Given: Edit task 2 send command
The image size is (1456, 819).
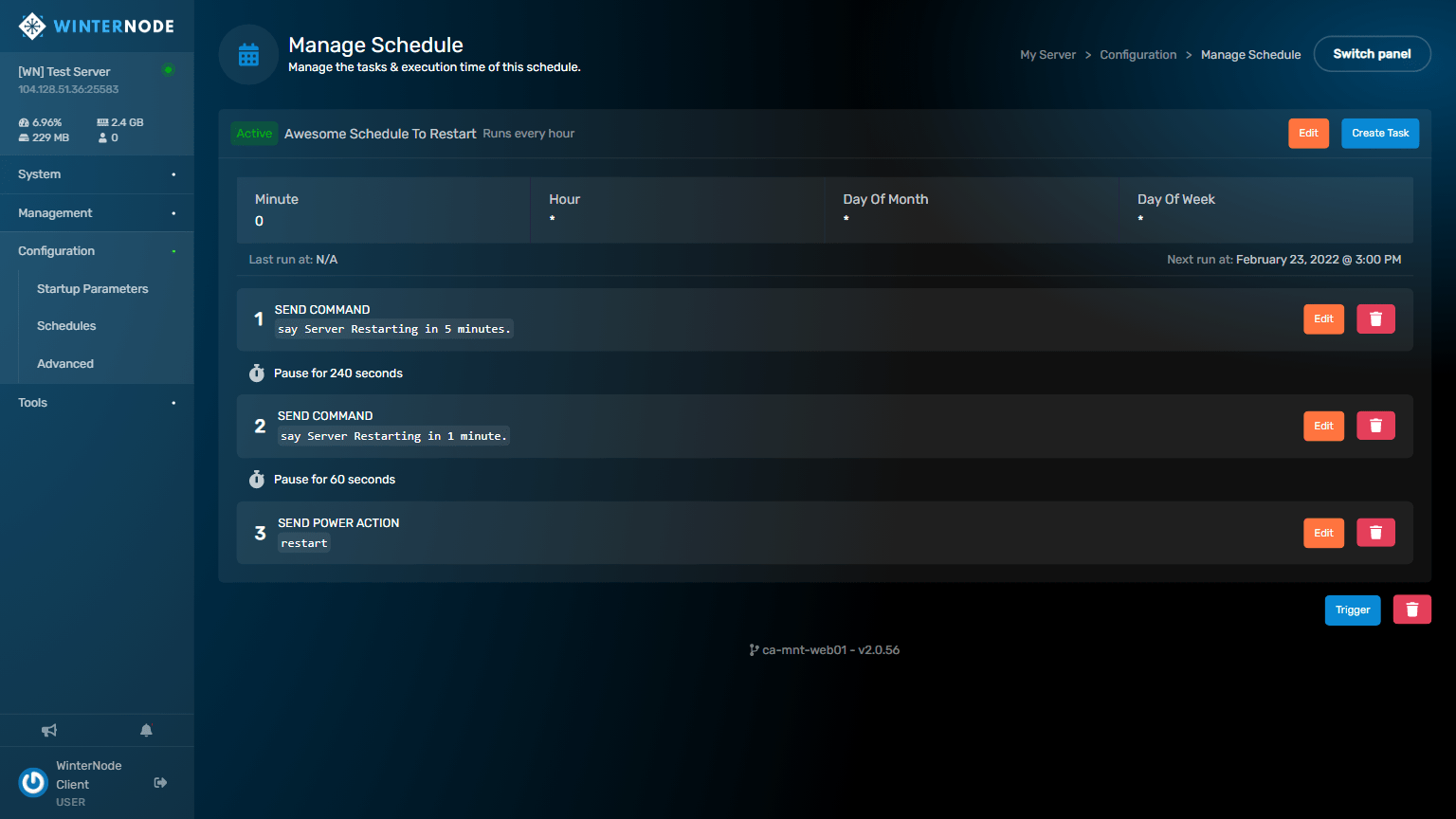Looking at the screenshot, I should [x=1323, y=426].
